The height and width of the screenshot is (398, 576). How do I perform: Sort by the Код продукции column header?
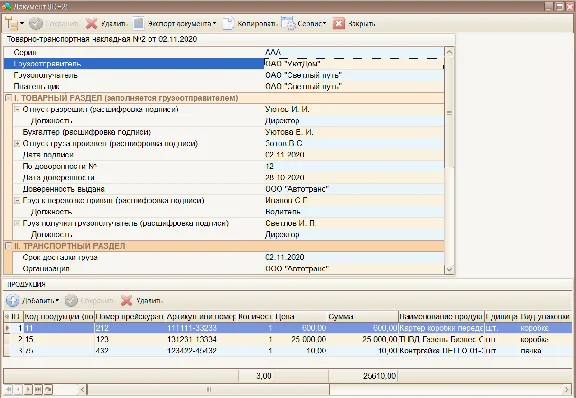[59, 316]
